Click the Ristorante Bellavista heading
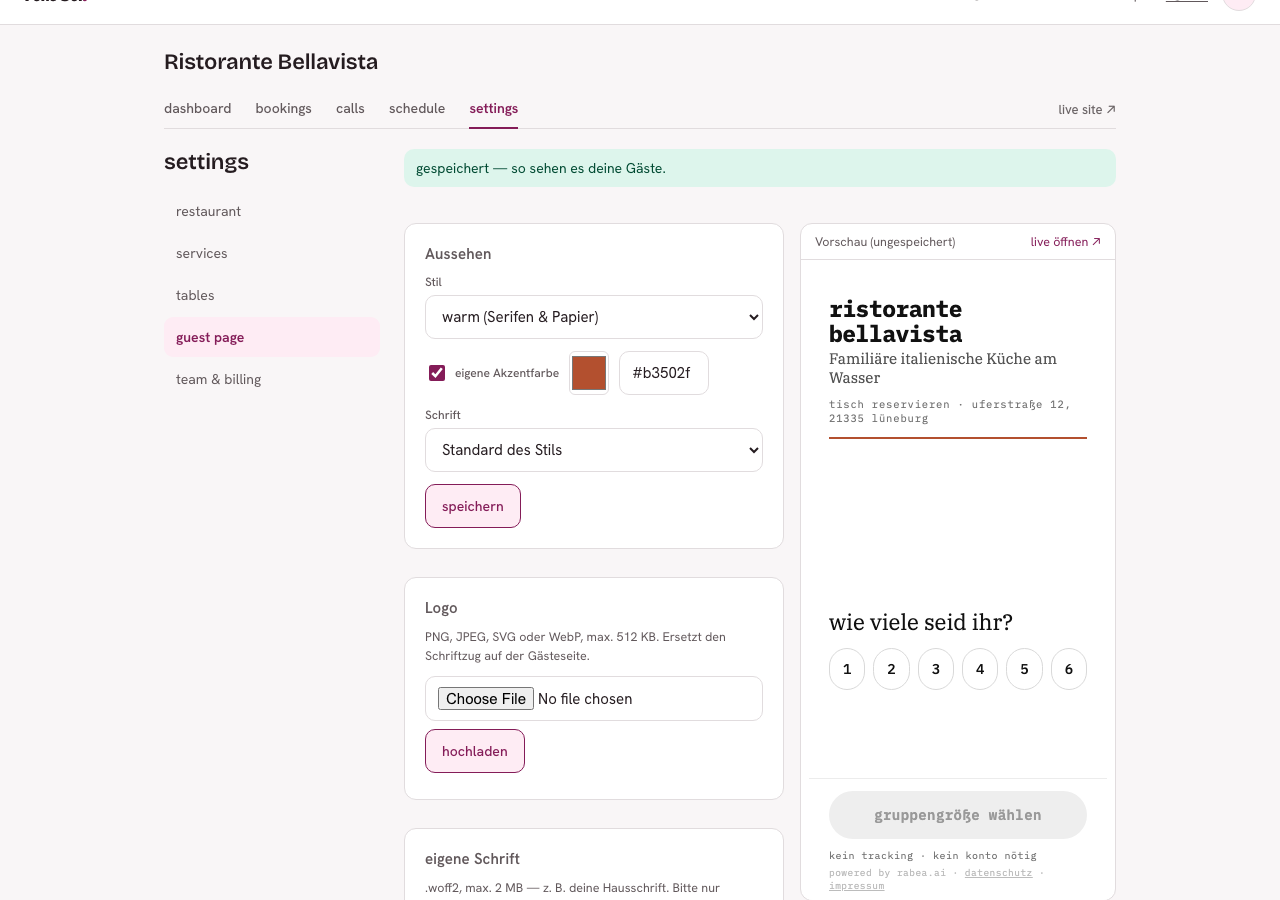Viewport: 1280px width, 900px height. click(271, 62)
